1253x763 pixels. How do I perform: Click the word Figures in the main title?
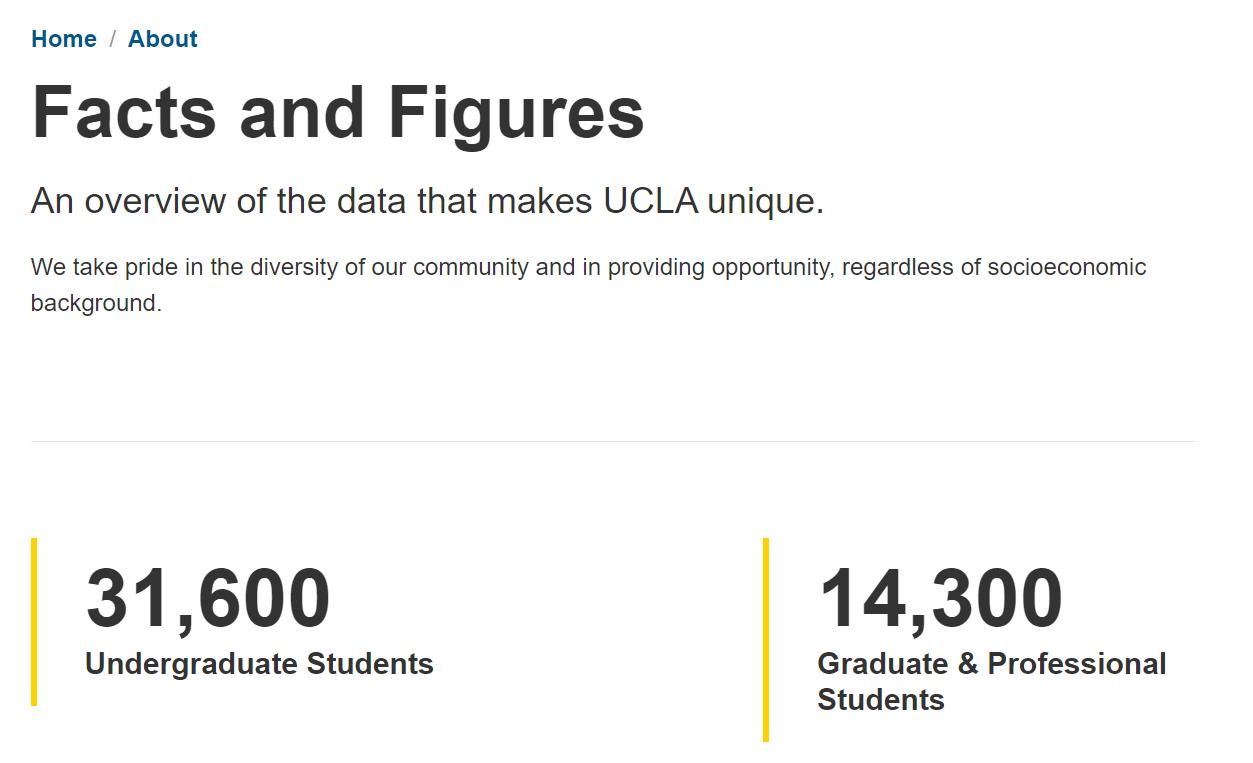[x=516, y=112]
